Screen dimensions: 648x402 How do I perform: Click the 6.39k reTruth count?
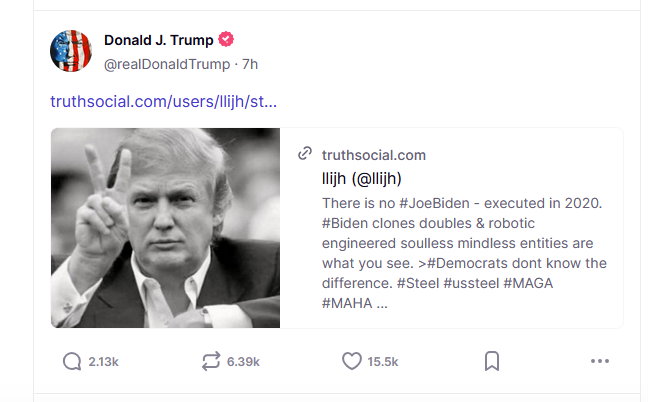pos(243,362)
